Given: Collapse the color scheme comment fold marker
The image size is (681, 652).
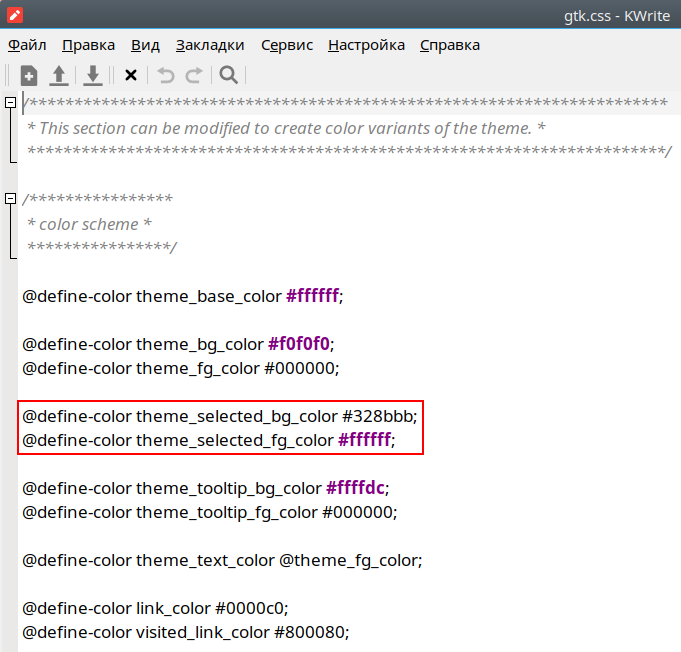Looking at the screenshot, I should tap(10, 199).
